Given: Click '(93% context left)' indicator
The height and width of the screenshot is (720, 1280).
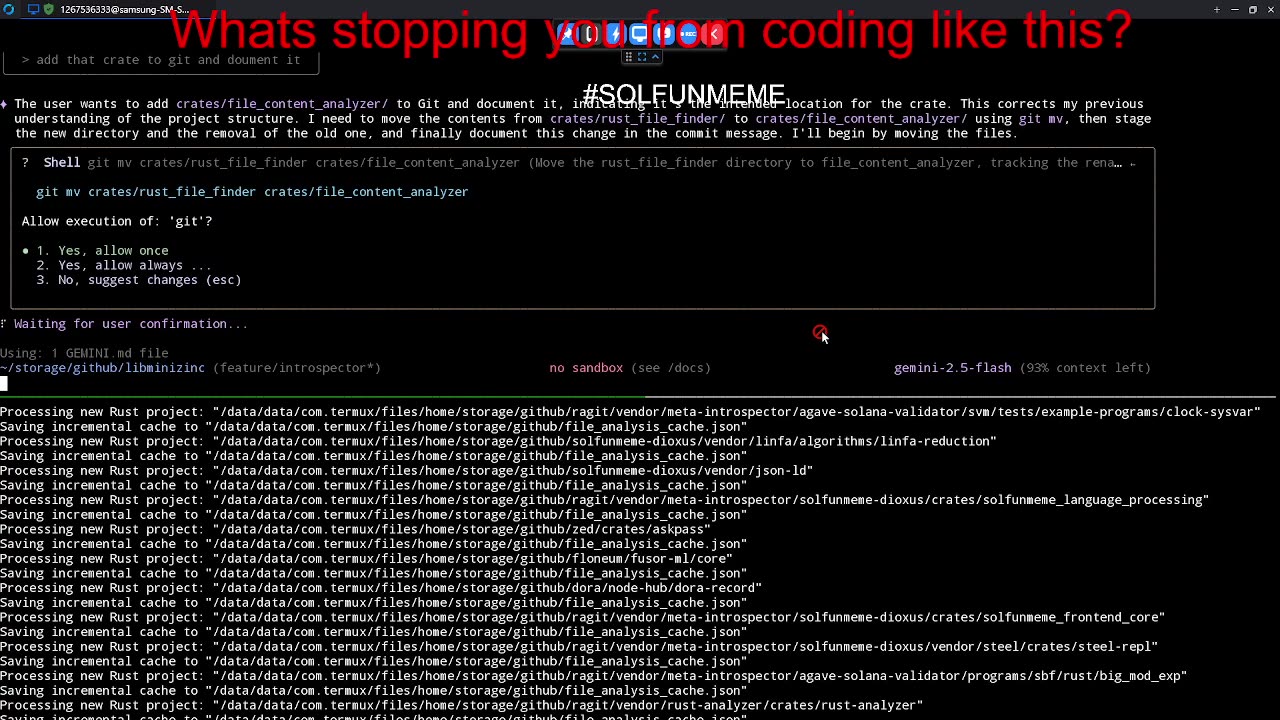Looking at the screenshot, I should [1085, 368].
